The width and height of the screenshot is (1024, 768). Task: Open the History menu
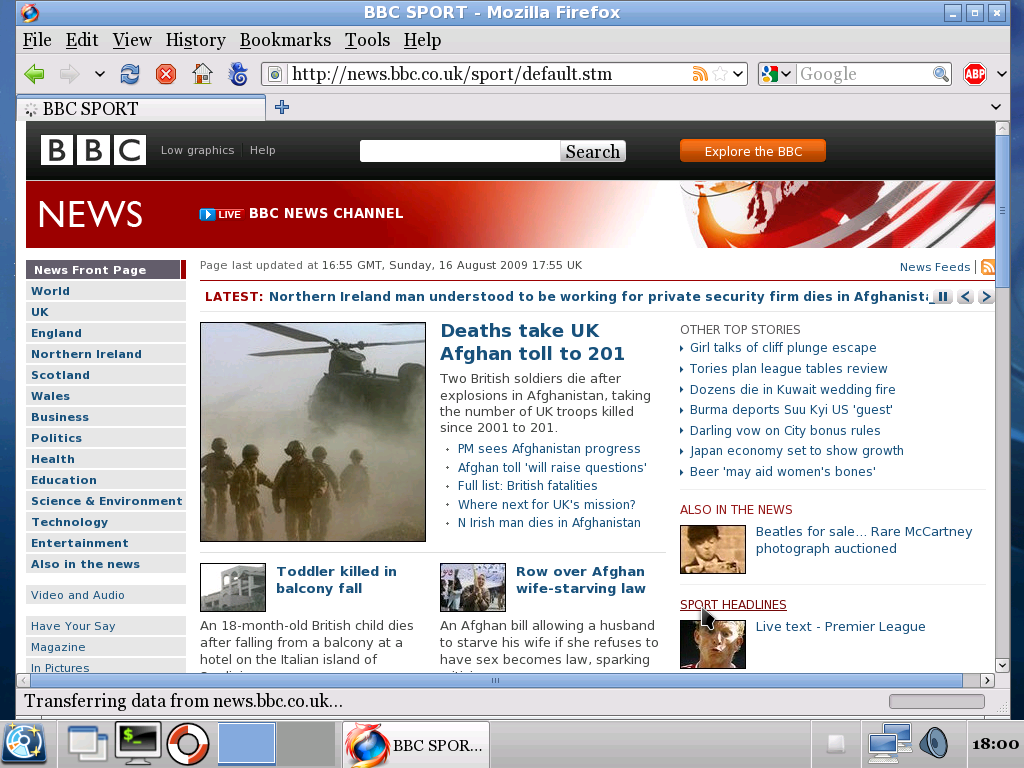[x=195, y=40]
